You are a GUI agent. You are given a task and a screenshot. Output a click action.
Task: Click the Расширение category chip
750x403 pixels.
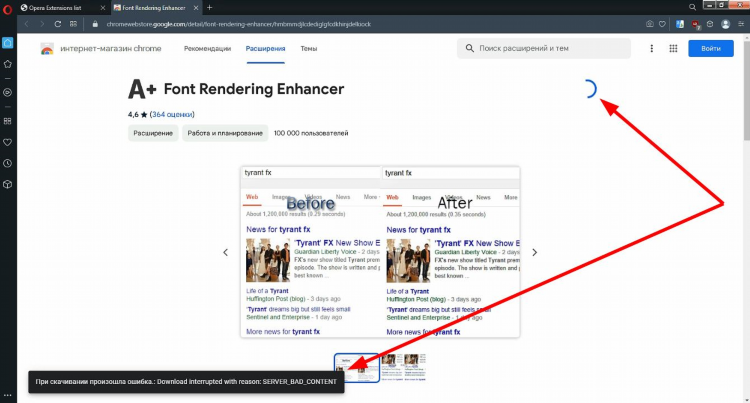[x=153, y=133]
